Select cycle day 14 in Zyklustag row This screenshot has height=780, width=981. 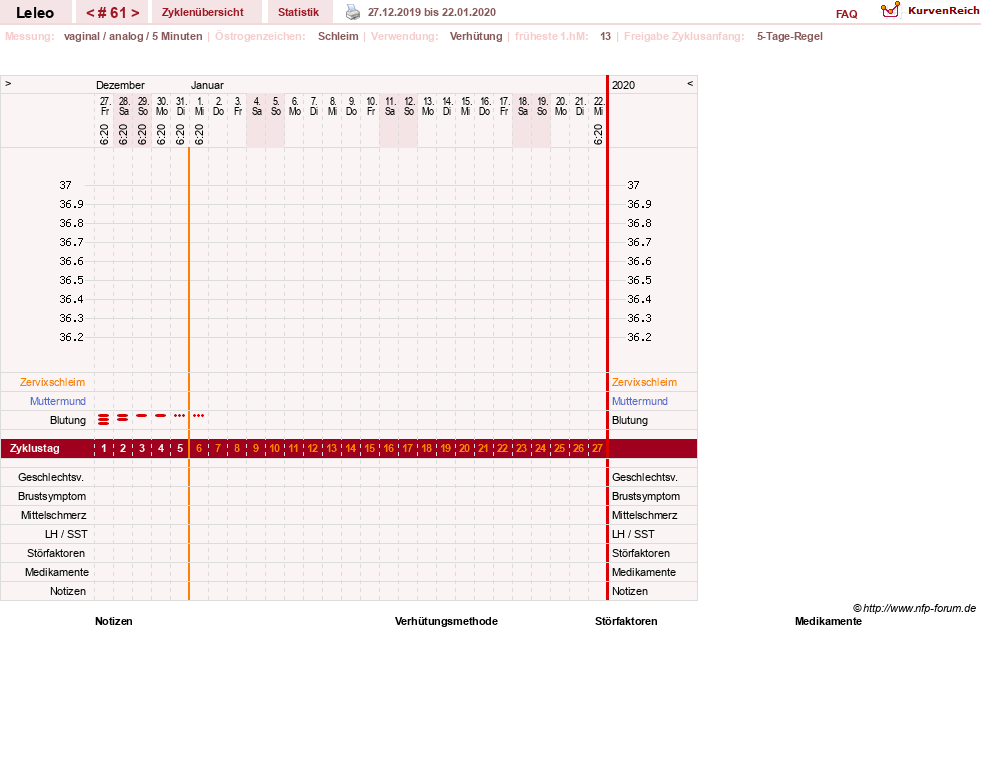(x=351, y=448)
